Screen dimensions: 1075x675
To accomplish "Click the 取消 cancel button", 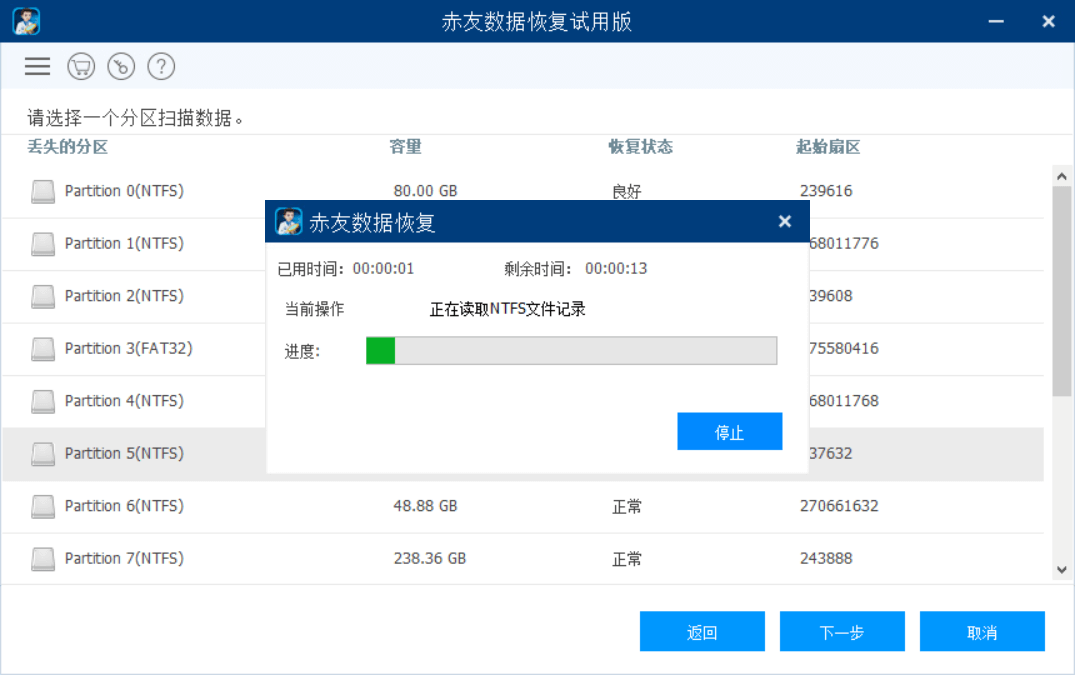I will 982,631.
